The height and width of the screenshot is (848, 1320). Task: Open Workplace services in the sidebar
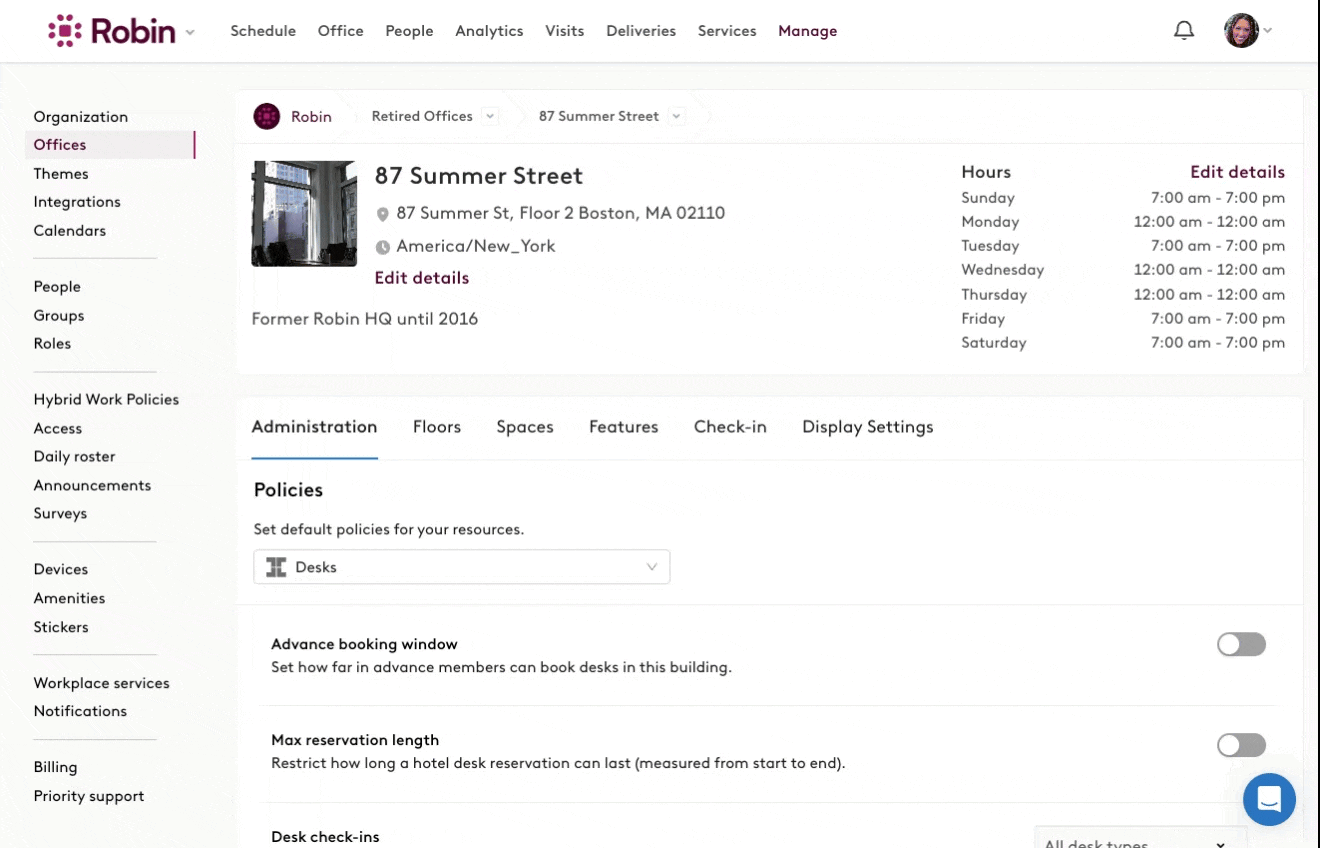point(101,684)
